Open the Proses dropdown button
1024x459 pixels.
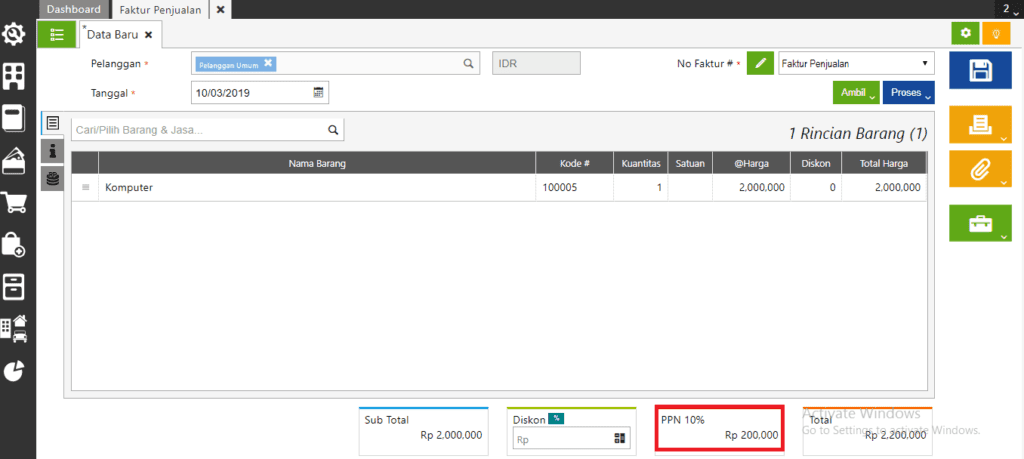click(x=908, y=92)
